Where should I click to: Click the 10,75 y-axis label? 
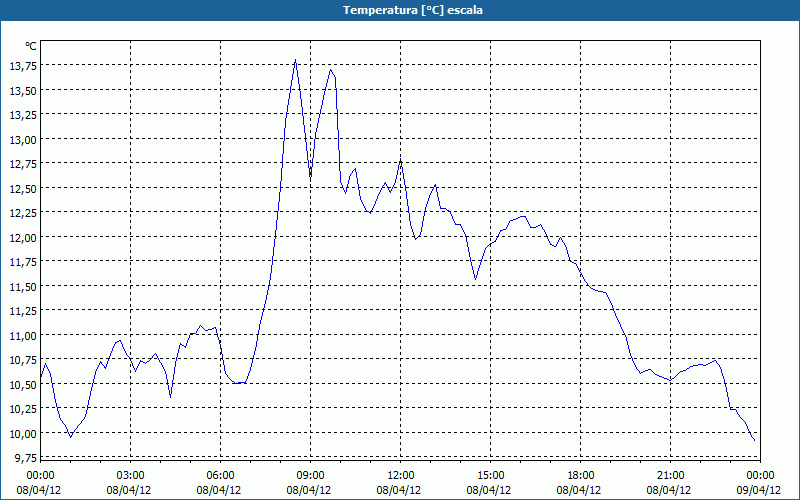coord(23,360)
